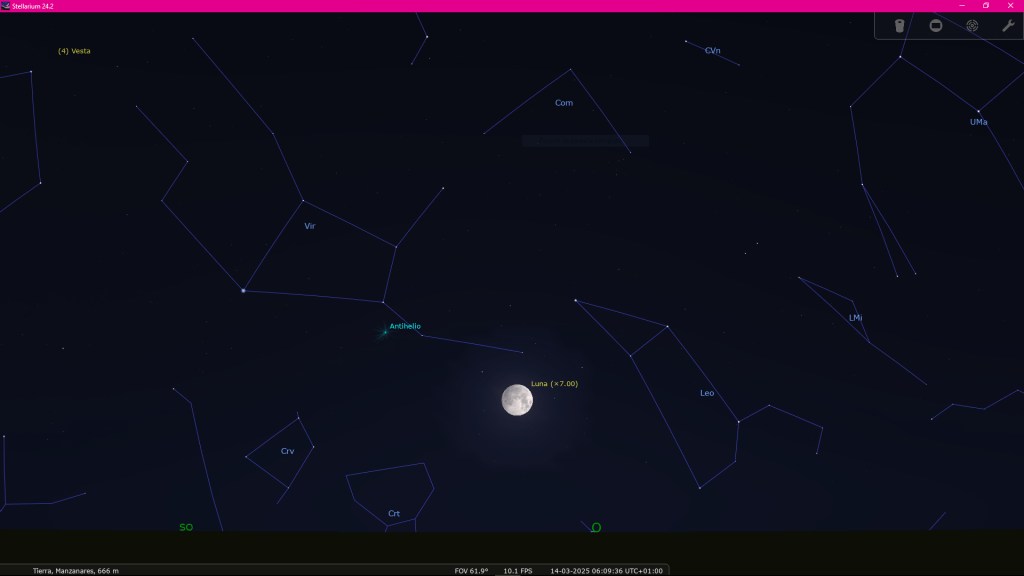1024x576 pixels.
Task: Activate the Telrad finder icon
Action: [972, 26]
